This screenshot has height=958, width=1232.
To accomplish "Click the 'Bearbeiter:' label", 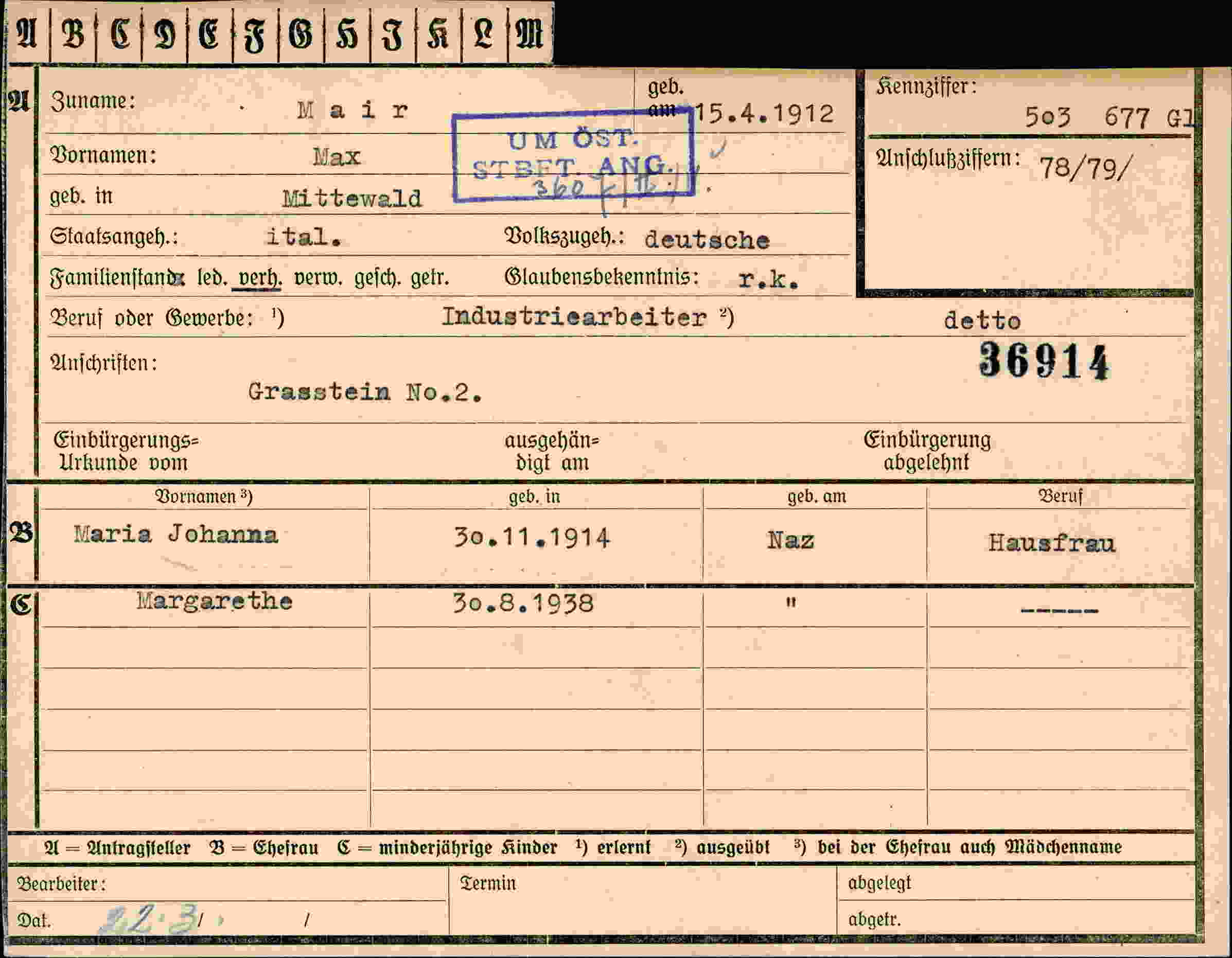I will tap(61, 883).
